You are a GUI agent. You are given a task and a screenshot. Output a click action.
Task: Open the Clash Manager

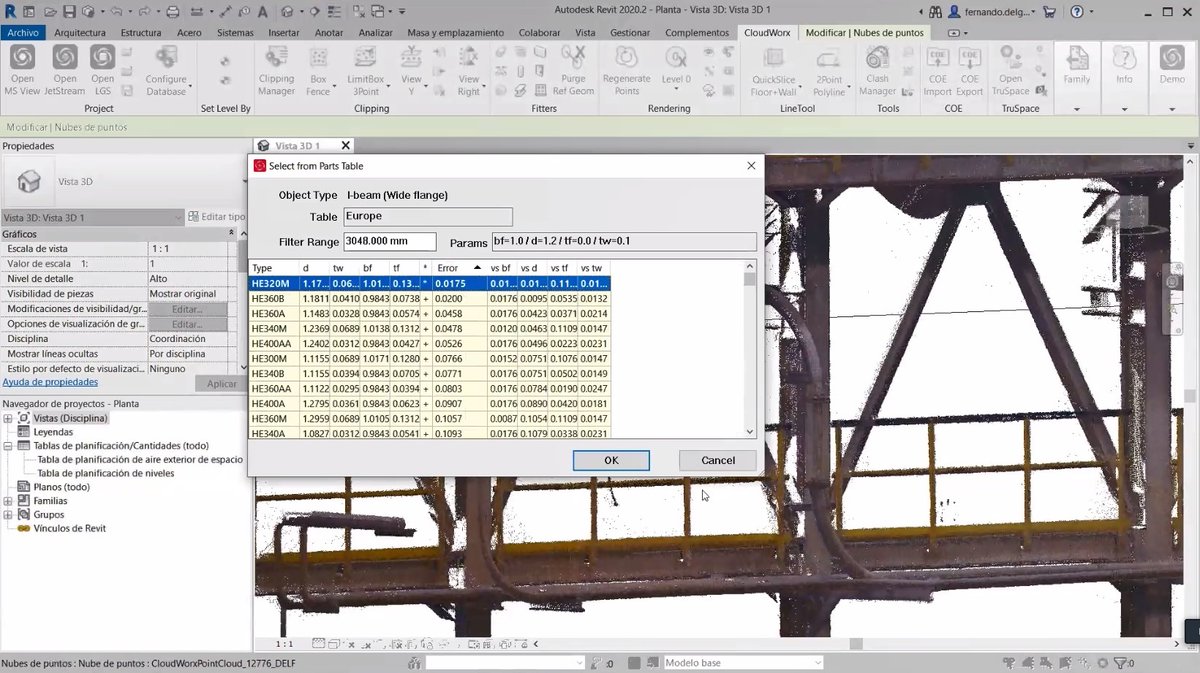pyautogui.click(x=877, y=70)
